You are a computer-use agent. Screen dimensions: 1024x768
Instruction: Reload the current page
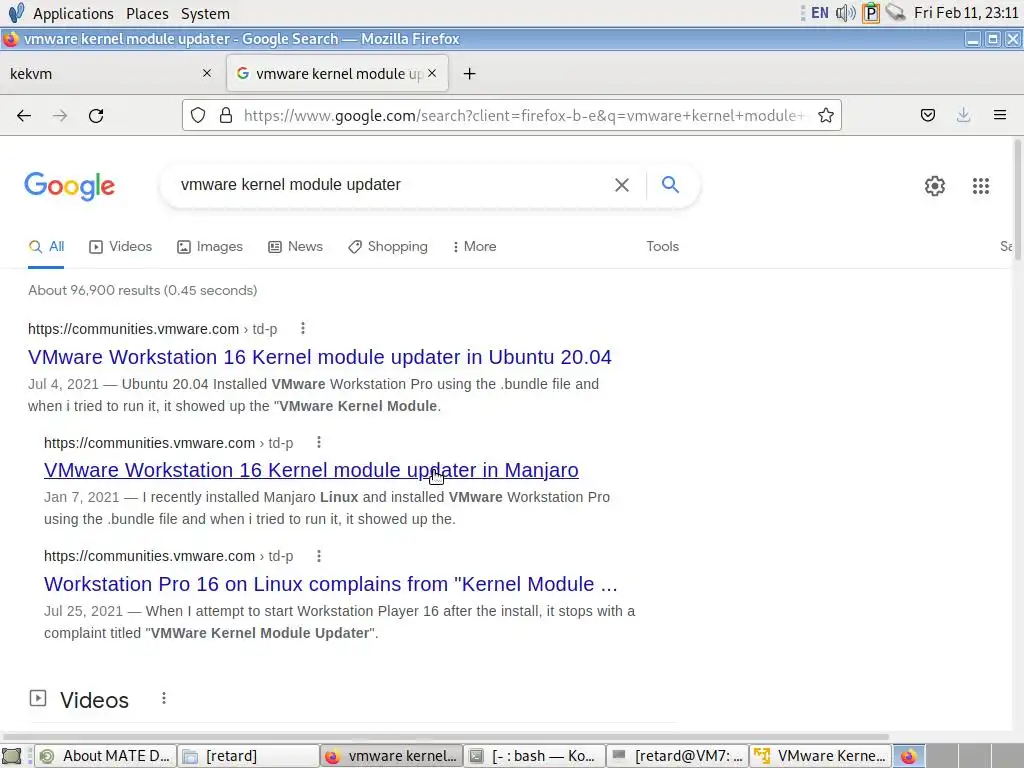tap(96, 116)
